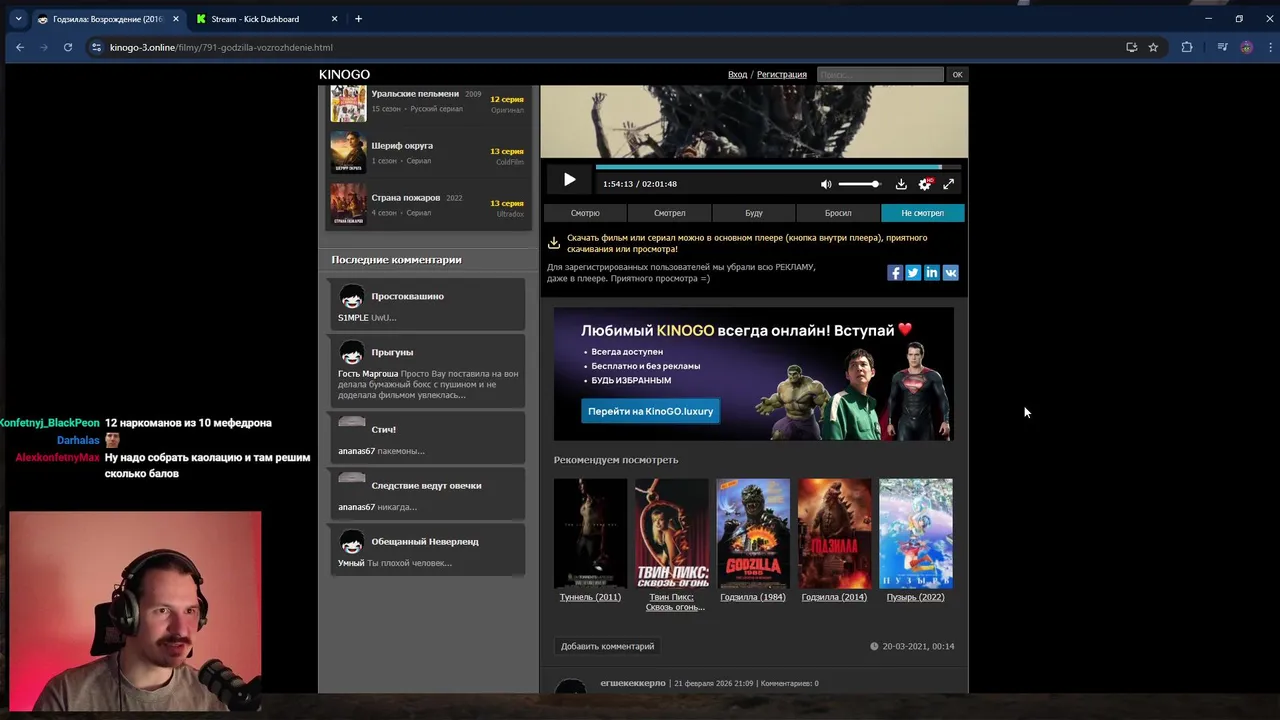The height and width of the screenshot is (720, 1280).
Task: Click avatar icon beside Обещанный Неверленд
Action: (x=351, y=542)
